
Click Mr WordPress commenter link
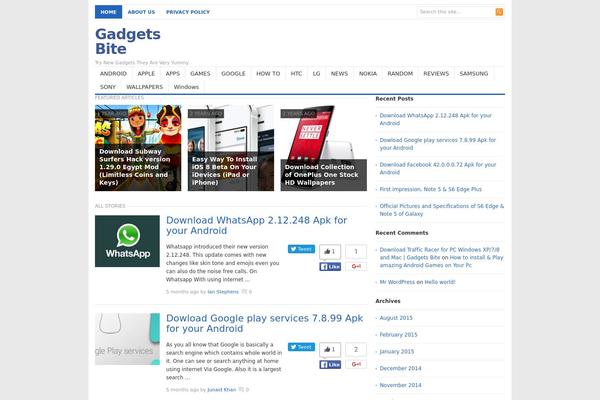click(x=397, y=282)
